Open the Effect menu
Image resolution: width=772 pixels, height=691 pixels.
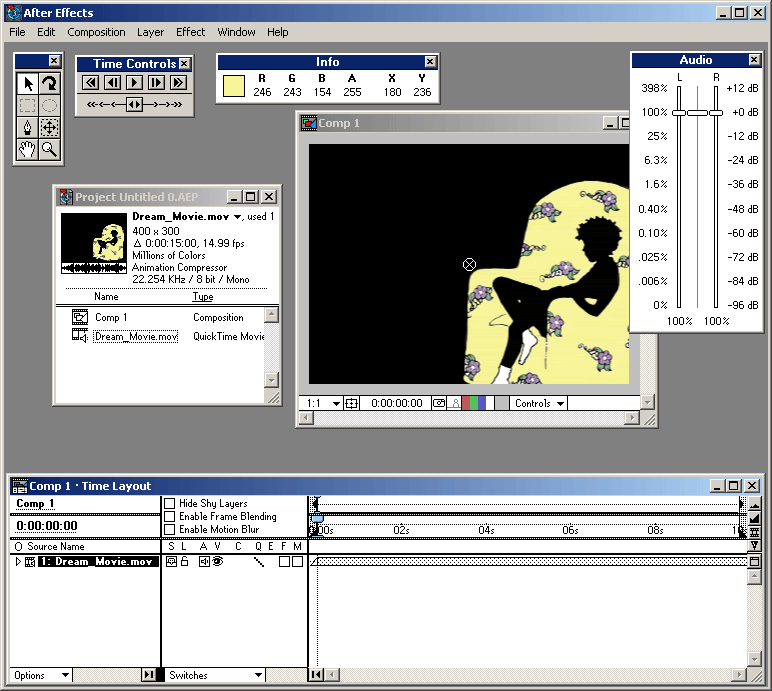tap(190, 32)
